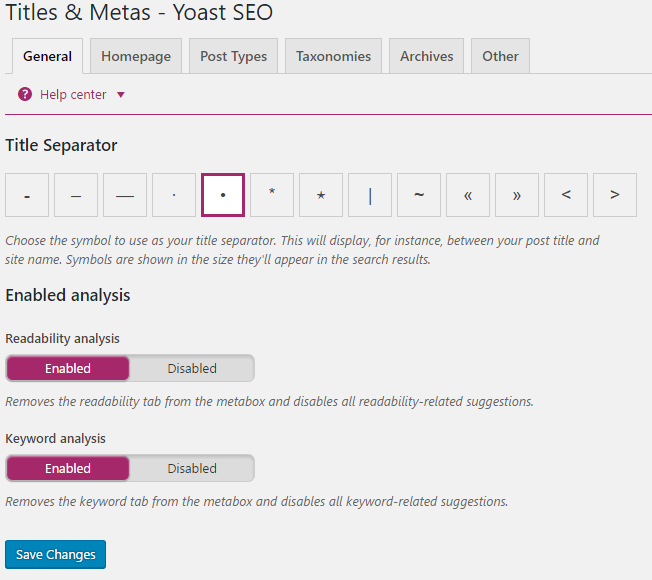Image resolution: width=652 pixels, height=580 pixels.
Task: Open the Archives tab
Action: pos(426,56)
